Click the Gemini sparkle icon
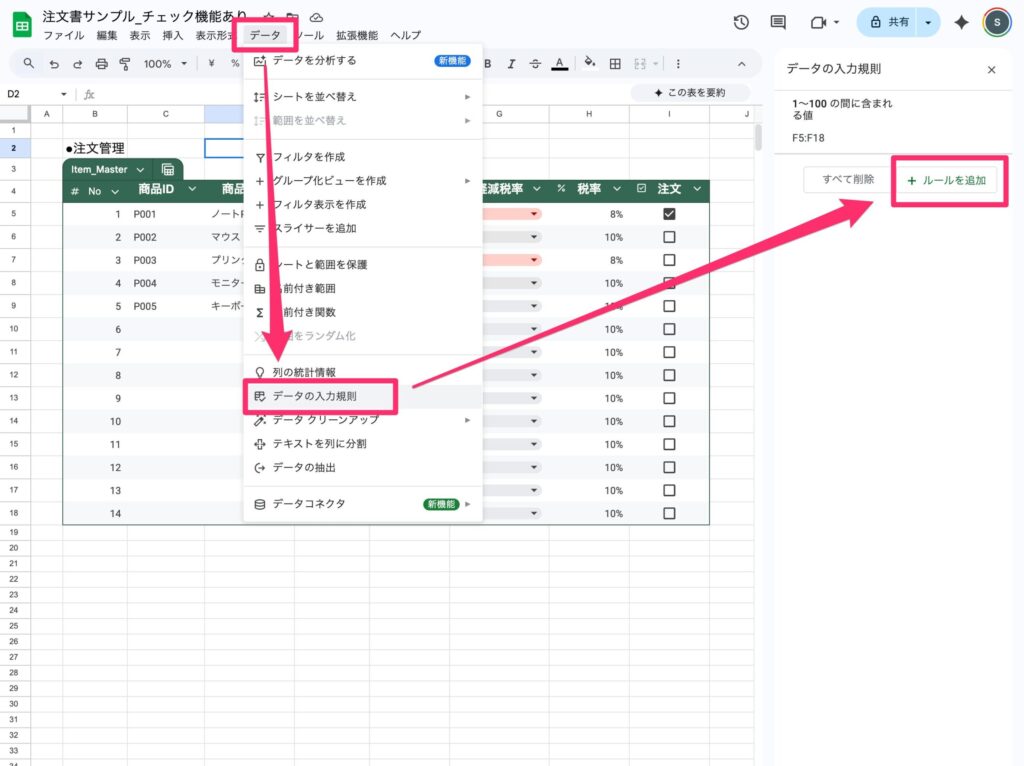The image size is (1024, 766). click(962, 22)
